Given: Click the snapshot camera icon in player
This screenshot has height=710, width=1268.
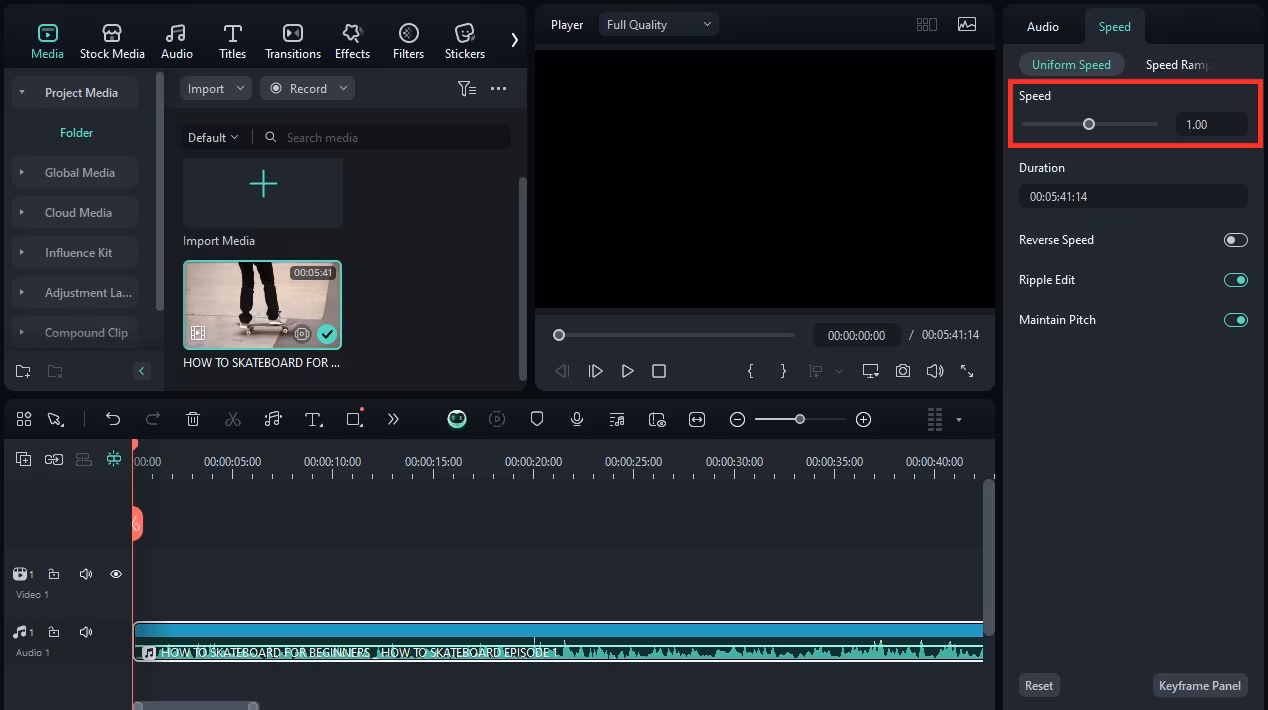Looking at the screenshot, I should (x=903, y=371).
